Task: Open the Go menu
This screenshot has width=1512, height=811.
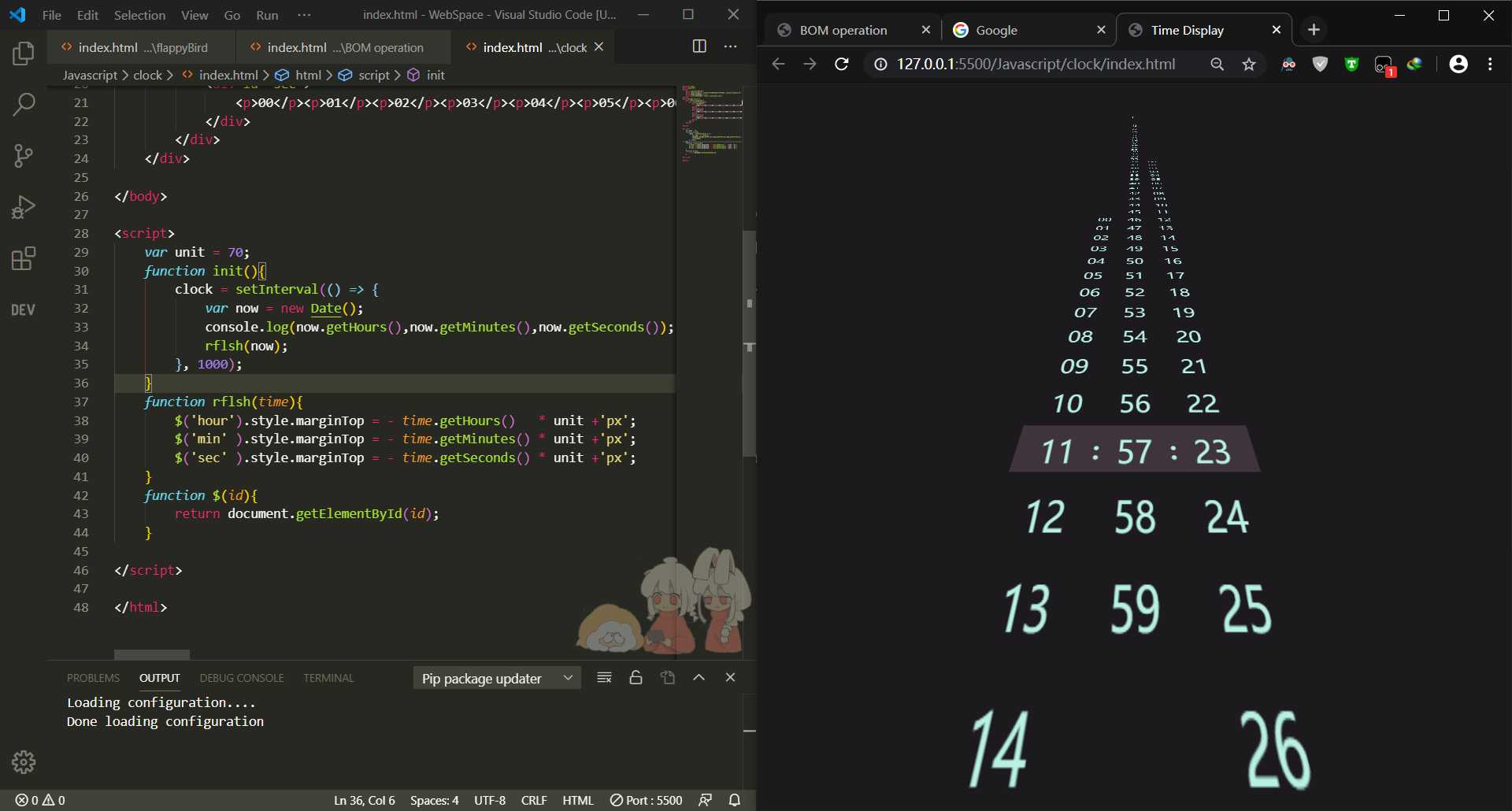Action: [232, 15]
